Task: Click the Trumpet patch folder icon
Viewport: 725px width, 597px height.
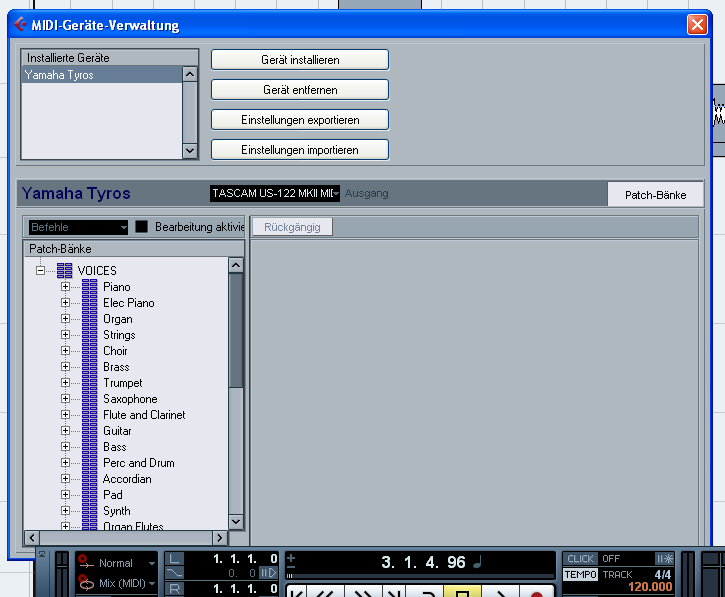Action: pyautogui.click(x=90, y=383)
